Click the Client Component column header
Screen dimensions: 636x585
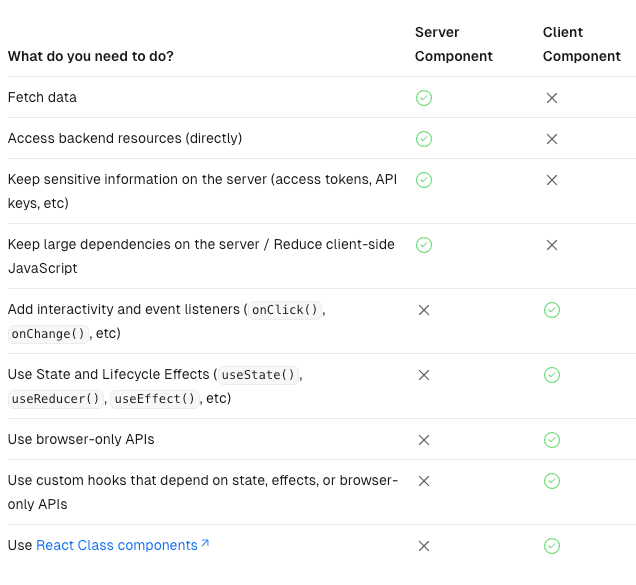pyautogui.click(x=582, y=44)
